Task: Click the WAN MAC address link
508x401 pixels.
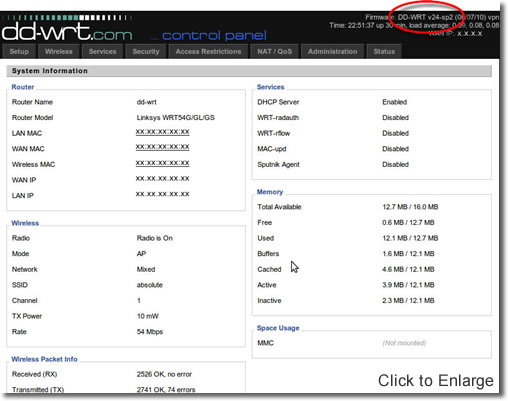Action: pyautogui.click(x=162, y=147)
